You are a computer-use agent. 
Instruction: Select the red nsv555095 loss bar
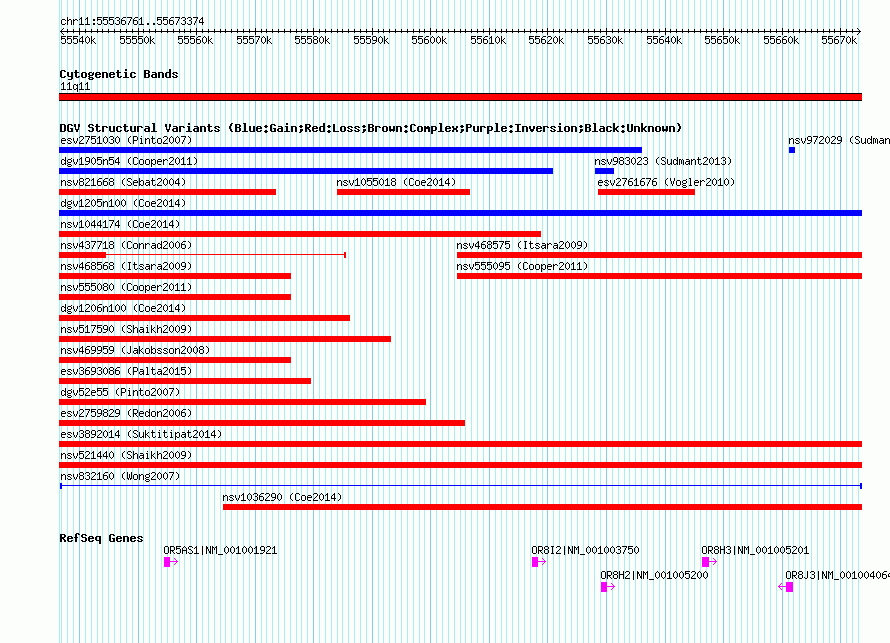click(660, 276)
